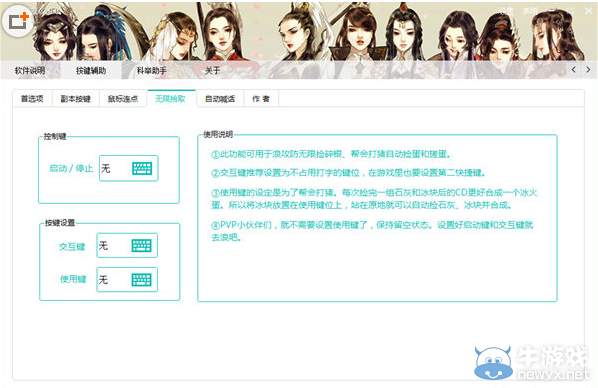Open the 按键辅助 menu tab
This screenshot has width=598, height=388.
[91, 70]
